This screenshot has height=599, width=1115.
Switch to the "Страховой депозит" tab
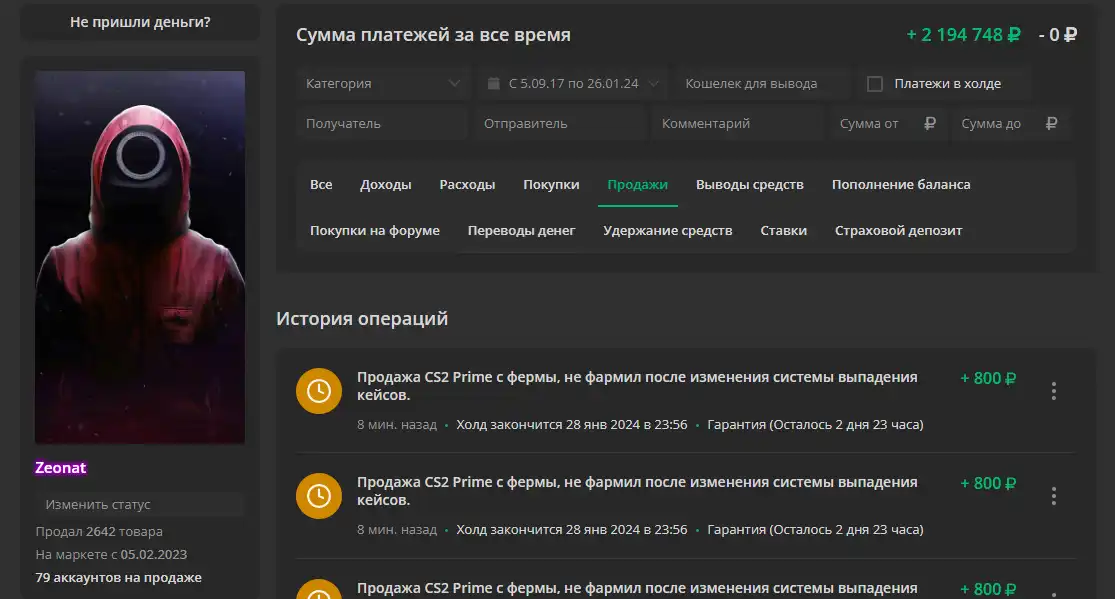tap(898, 230)
